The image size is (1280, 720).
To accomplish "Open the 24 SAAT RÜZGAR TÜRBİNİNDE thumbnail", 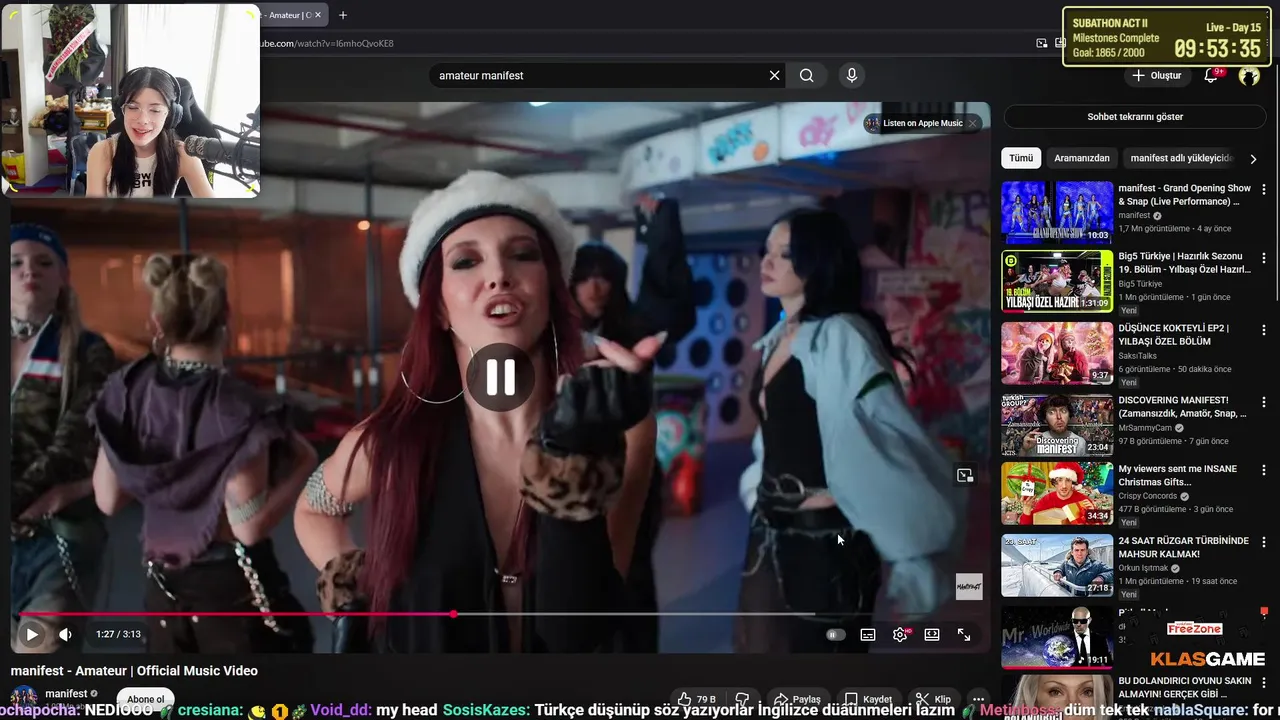I will [x=1057, y=566].
